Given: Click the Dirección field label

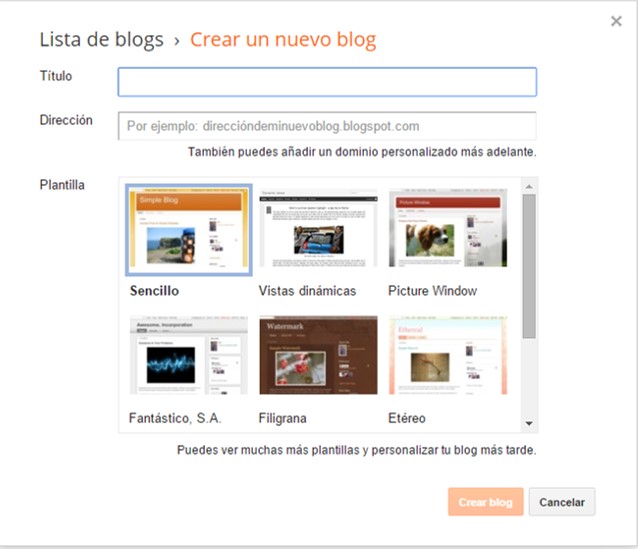Looking at the screenshot, I should 66,120.
